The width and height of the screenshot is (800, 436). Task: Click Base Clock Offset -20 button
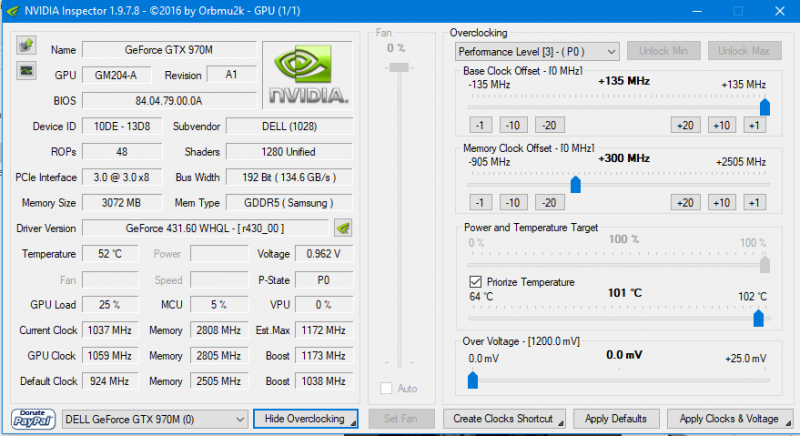point(549,125)
